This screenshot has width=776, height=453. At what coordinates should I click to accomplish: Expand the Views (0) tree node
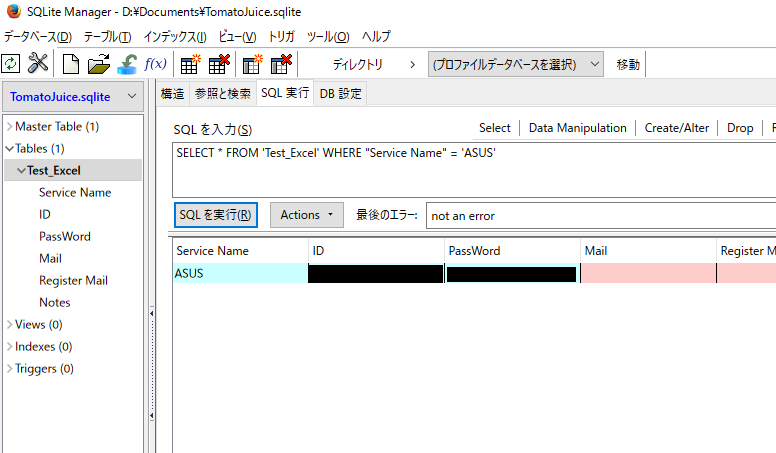(10, 325)
